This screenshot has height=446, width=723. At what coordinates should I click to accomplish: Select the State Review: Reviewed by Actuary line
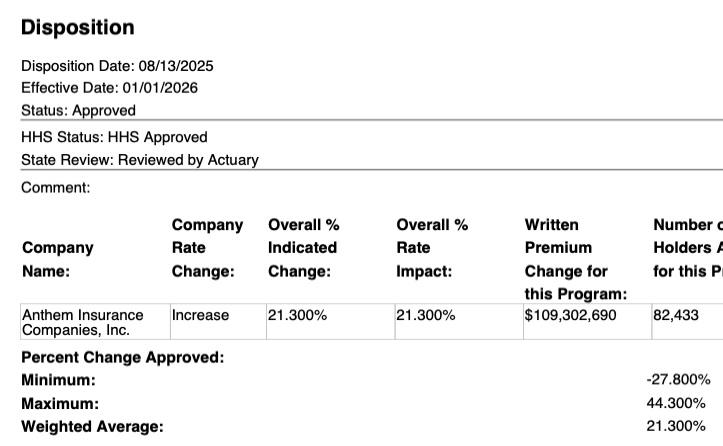[139, 159]
